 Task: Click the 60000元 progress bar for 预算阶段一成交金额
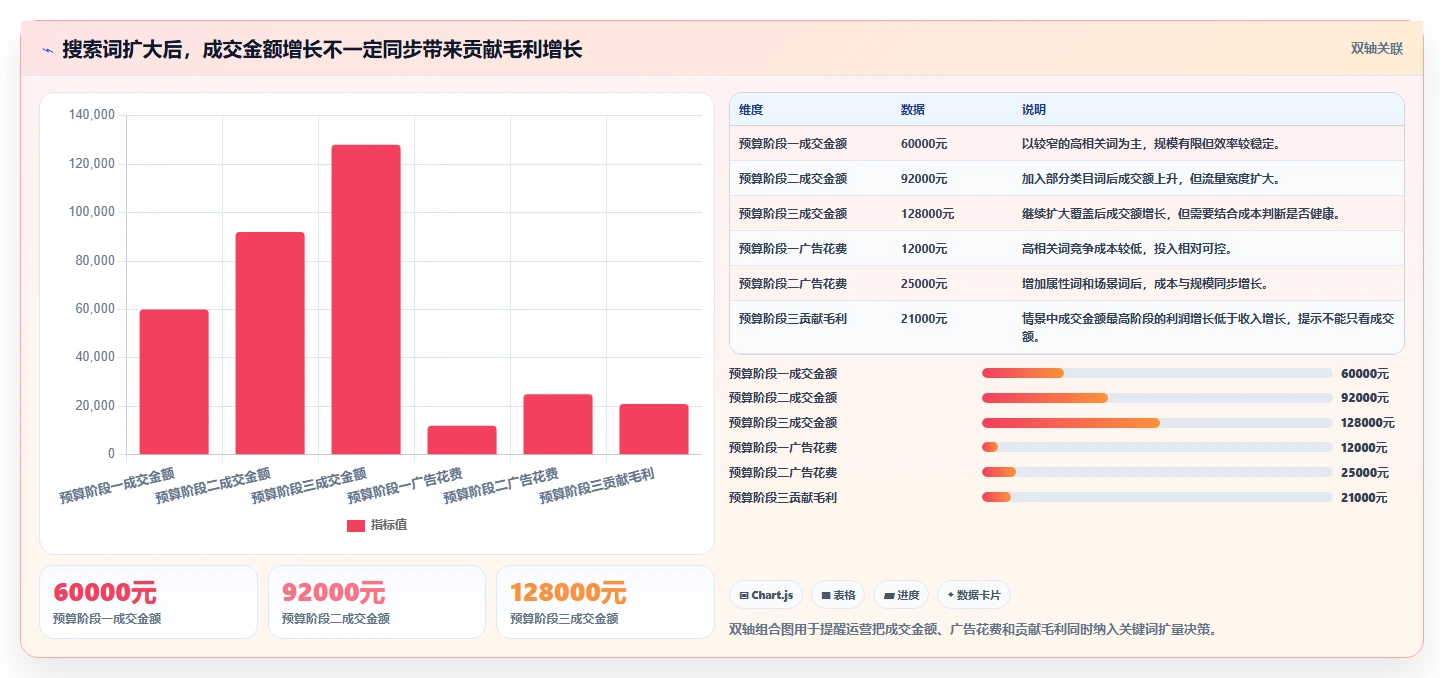point(1157,373)
